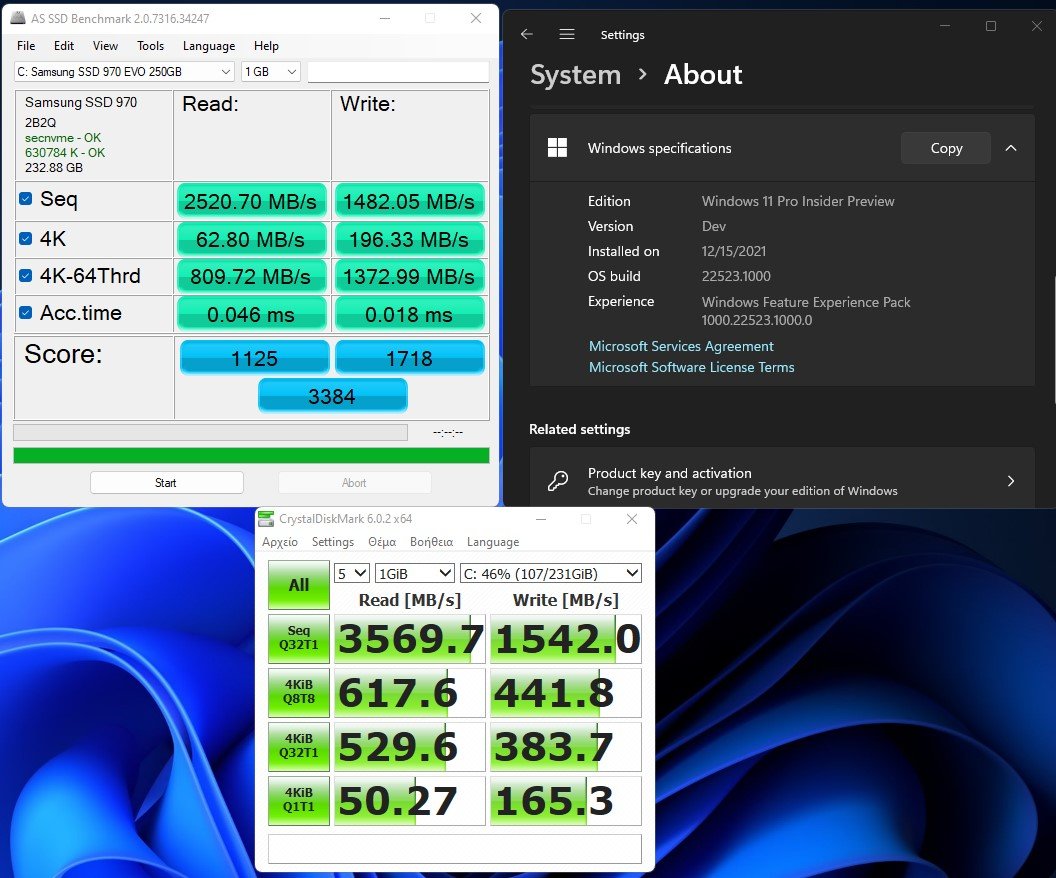Close the CrystalDiskMark window
The width and height of the screenshot is (1056, 878).
coord(632,519)
